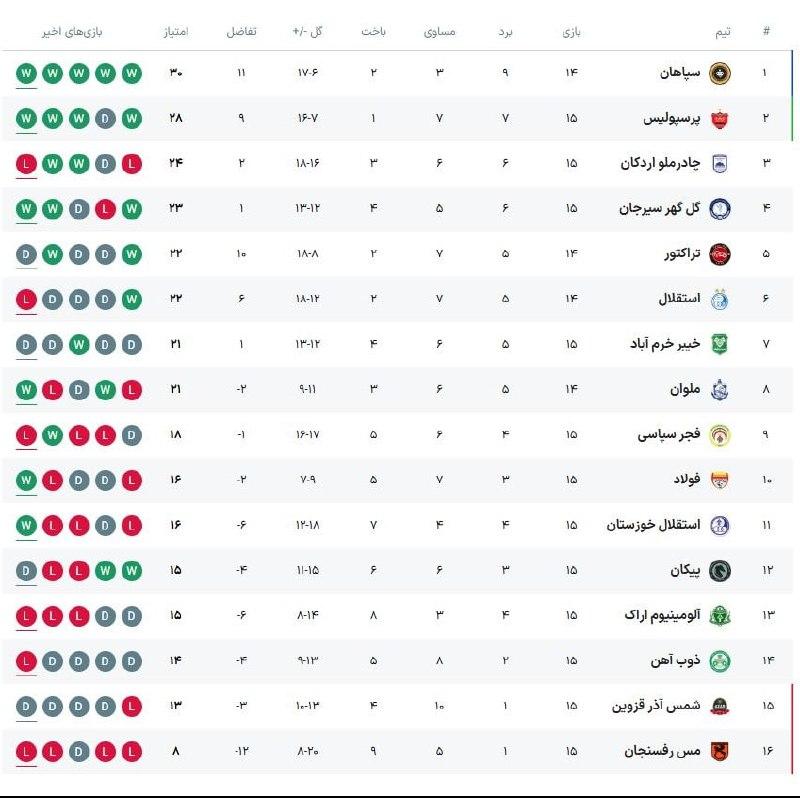800x798 pixels.
Task: Click the امتیاز (points) column header
Action: point(176,31)
